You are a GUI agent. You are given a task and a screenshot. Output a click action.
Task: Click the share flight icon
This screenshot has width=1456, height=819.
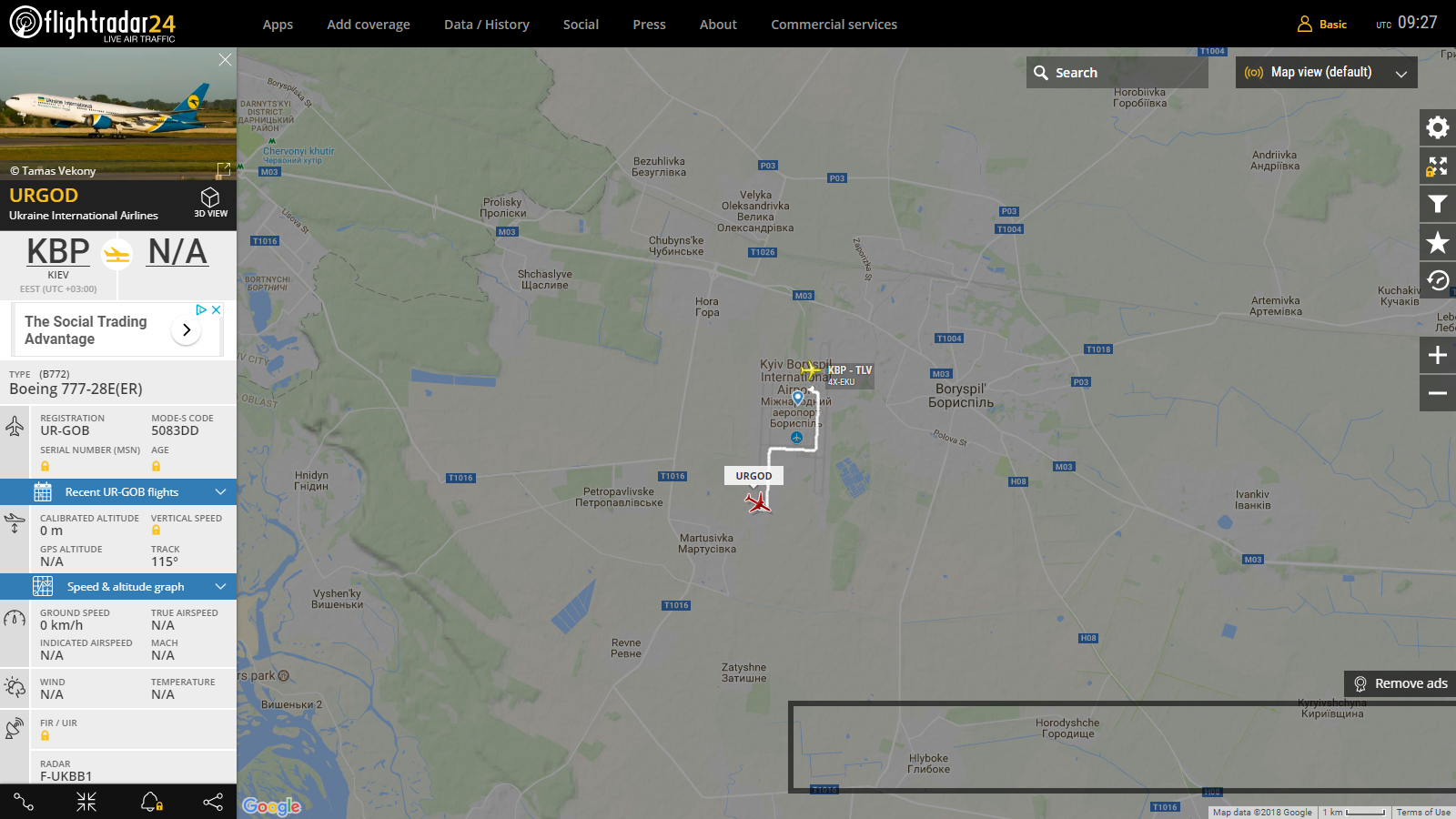[x=213, y=802]
